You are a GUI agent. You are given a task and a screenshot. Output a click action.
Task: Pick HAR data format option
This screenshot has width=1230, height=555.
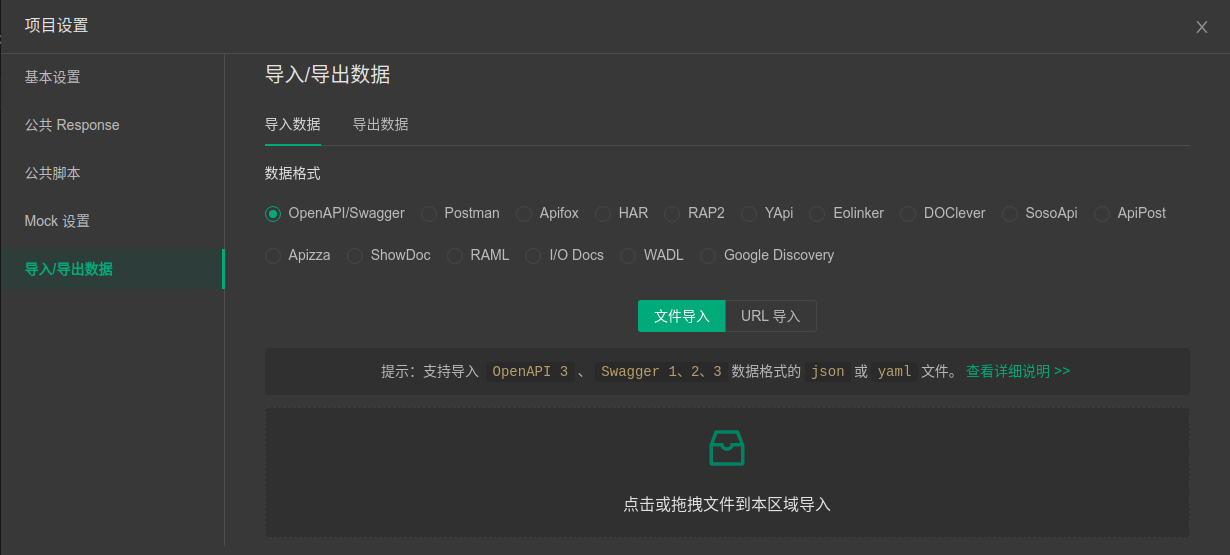tap(603, 213)
